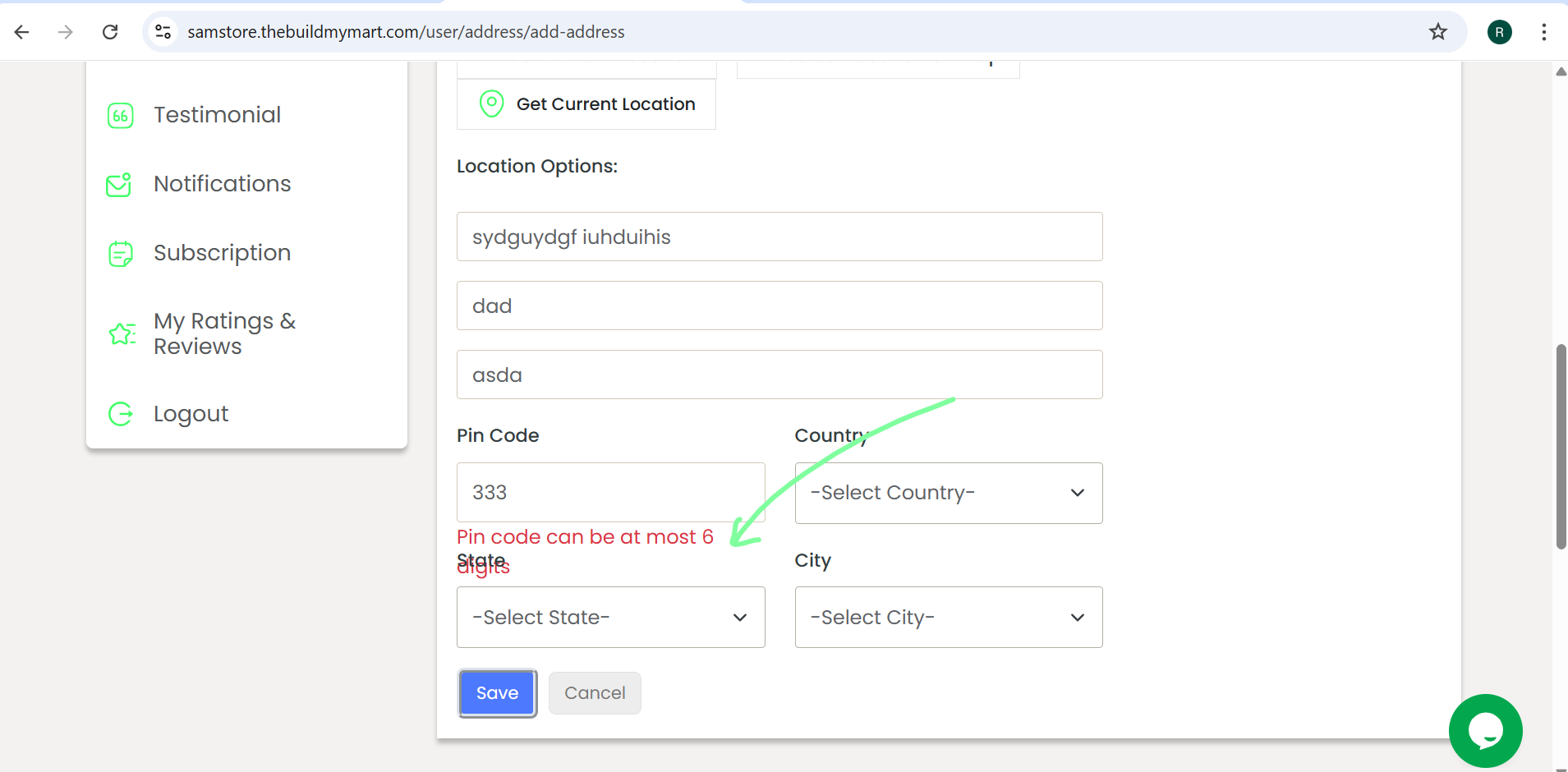Screen dimensions: 1568x772
Task: Open the chat support bubble
Action: tap(1485, 731)
